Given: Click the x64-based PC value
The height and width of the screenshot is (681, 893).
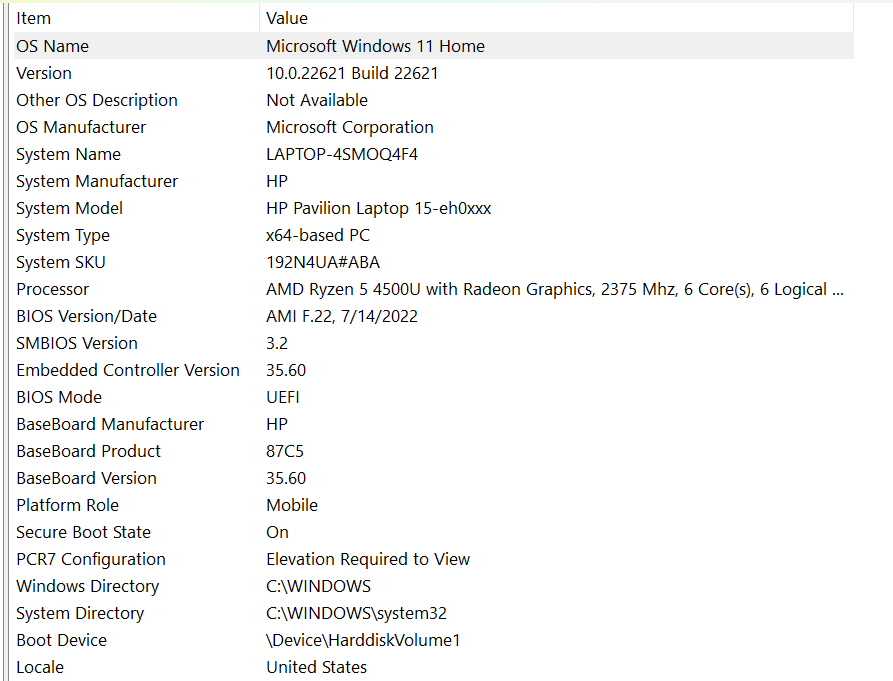Looking at the screenshot, I should pyautogui.click(x=318, y=235).
